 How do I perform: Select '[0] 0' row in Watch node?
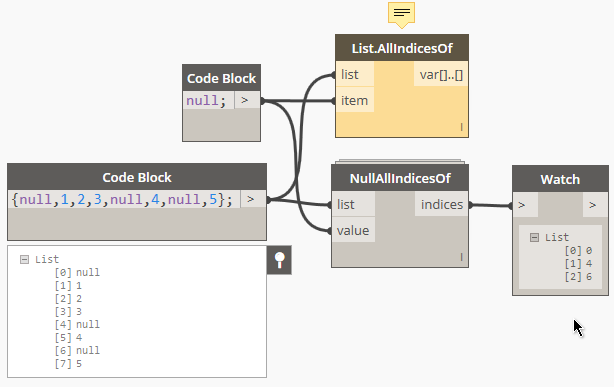coord(578,250)
